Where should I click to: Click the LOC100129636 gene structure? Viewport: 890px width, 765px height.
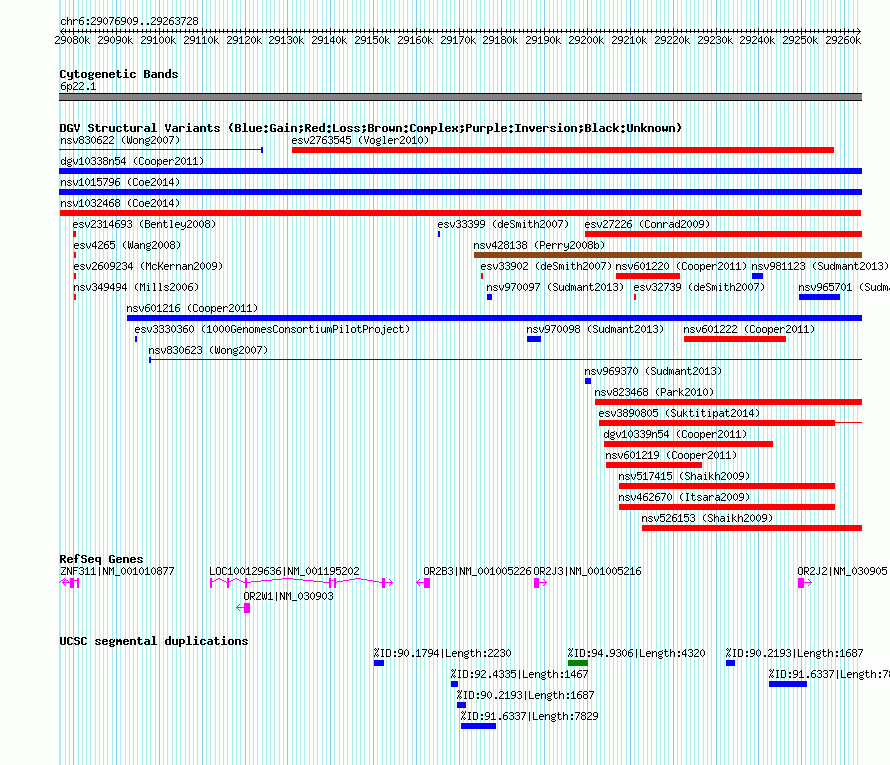point(301,582)
